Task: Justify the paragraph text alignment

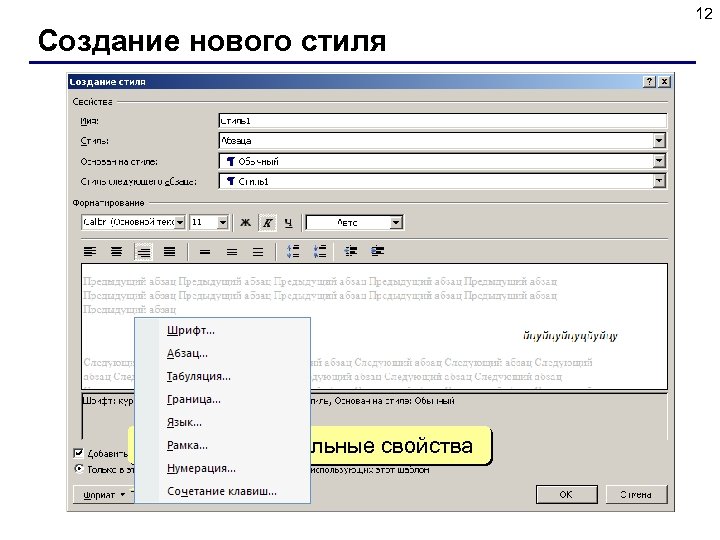Action: [169, 252]
